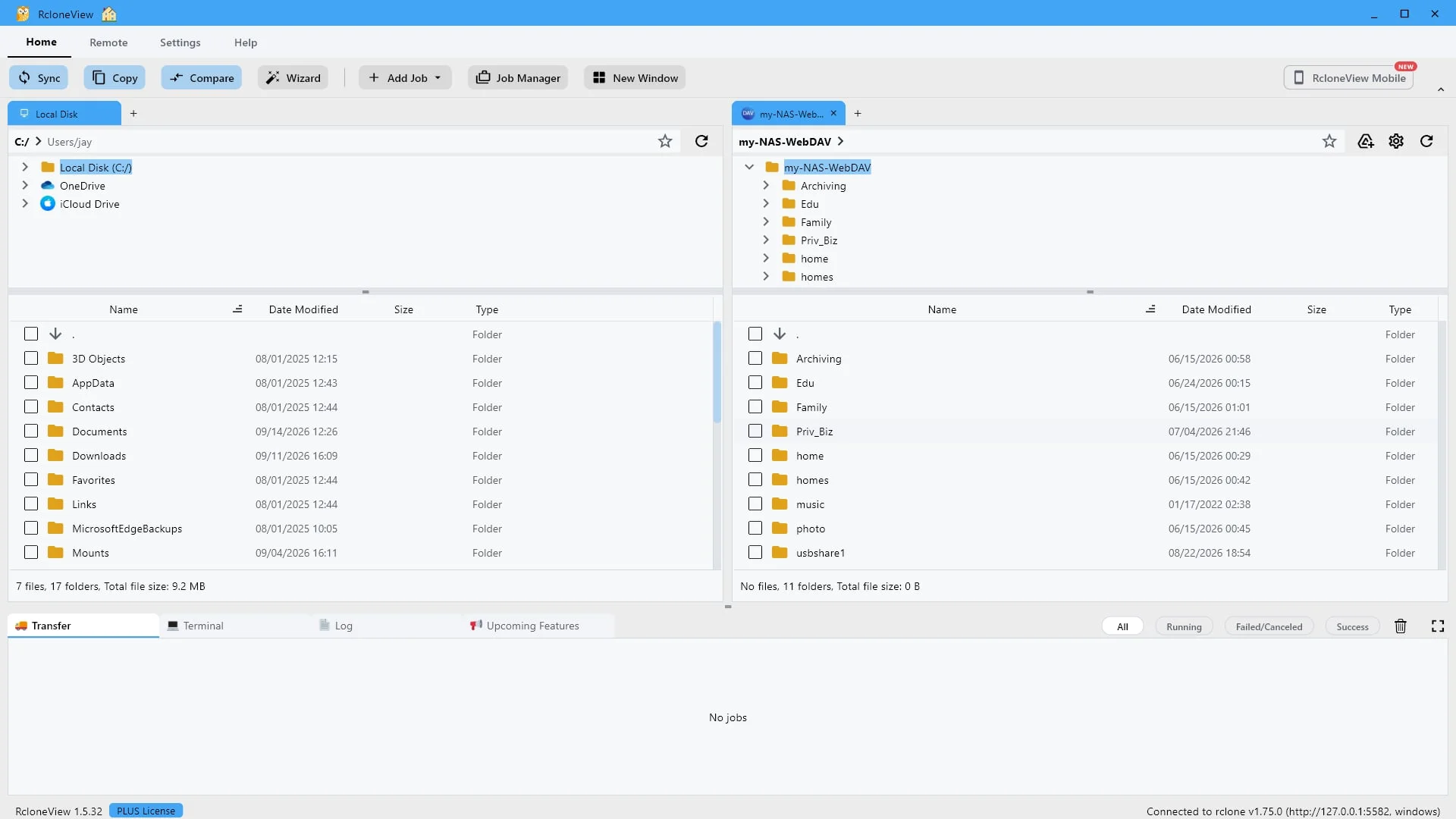The image size is (1456, 819).
Task: Check the Archiving folder checkbox in the file list
Action: [755, 358]
